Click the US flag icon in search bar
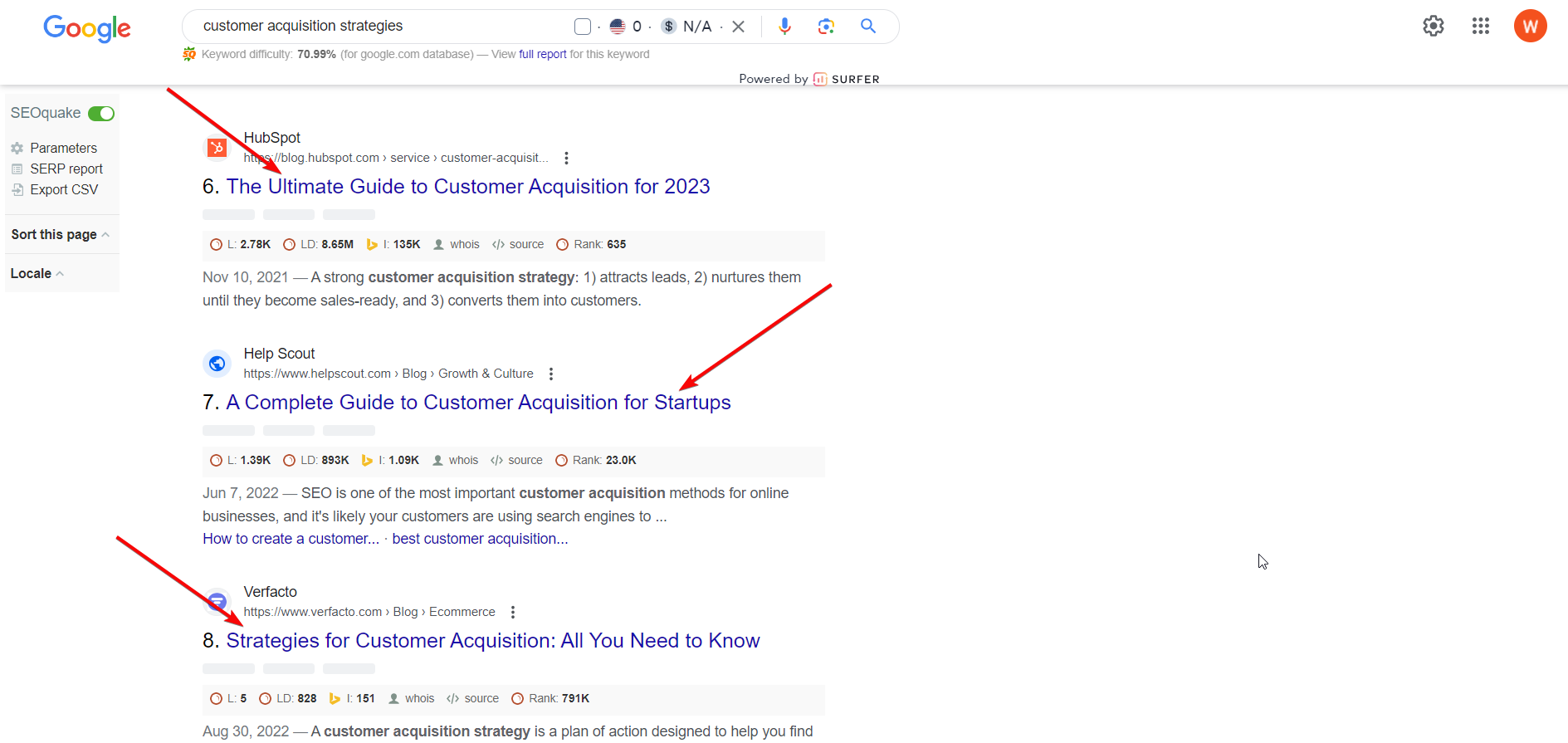The width and height of the screenshot is (1568, 743). click(x=618, y=27)
